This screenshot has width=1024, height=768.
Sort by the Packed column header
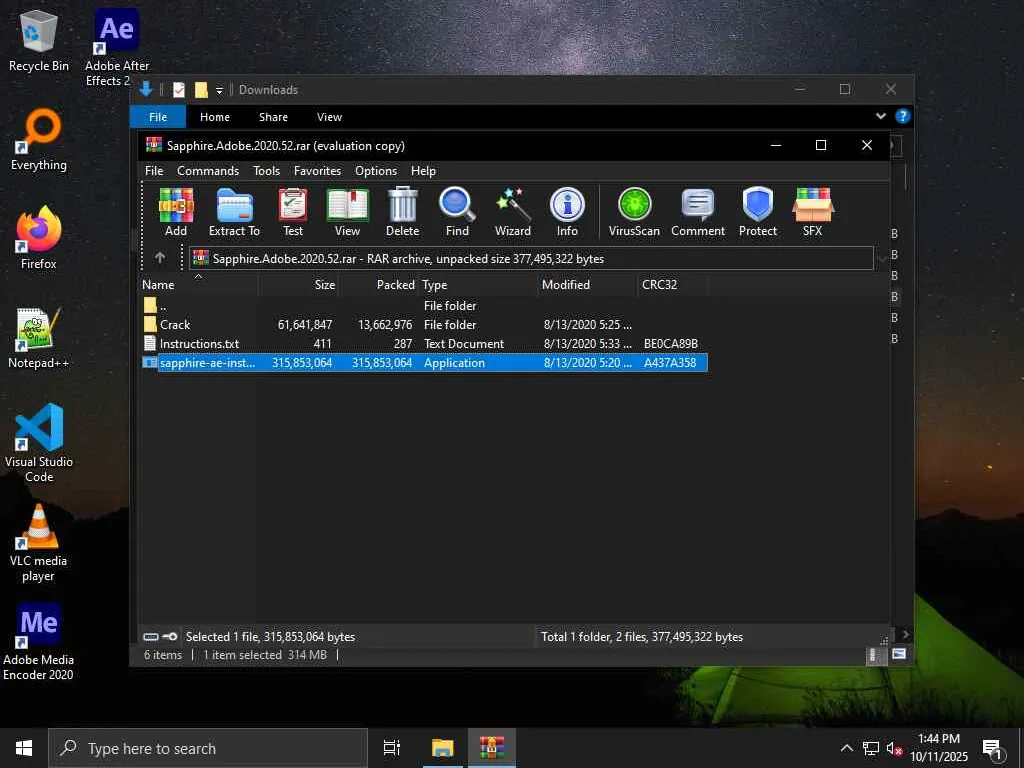[x=379, y=285]
